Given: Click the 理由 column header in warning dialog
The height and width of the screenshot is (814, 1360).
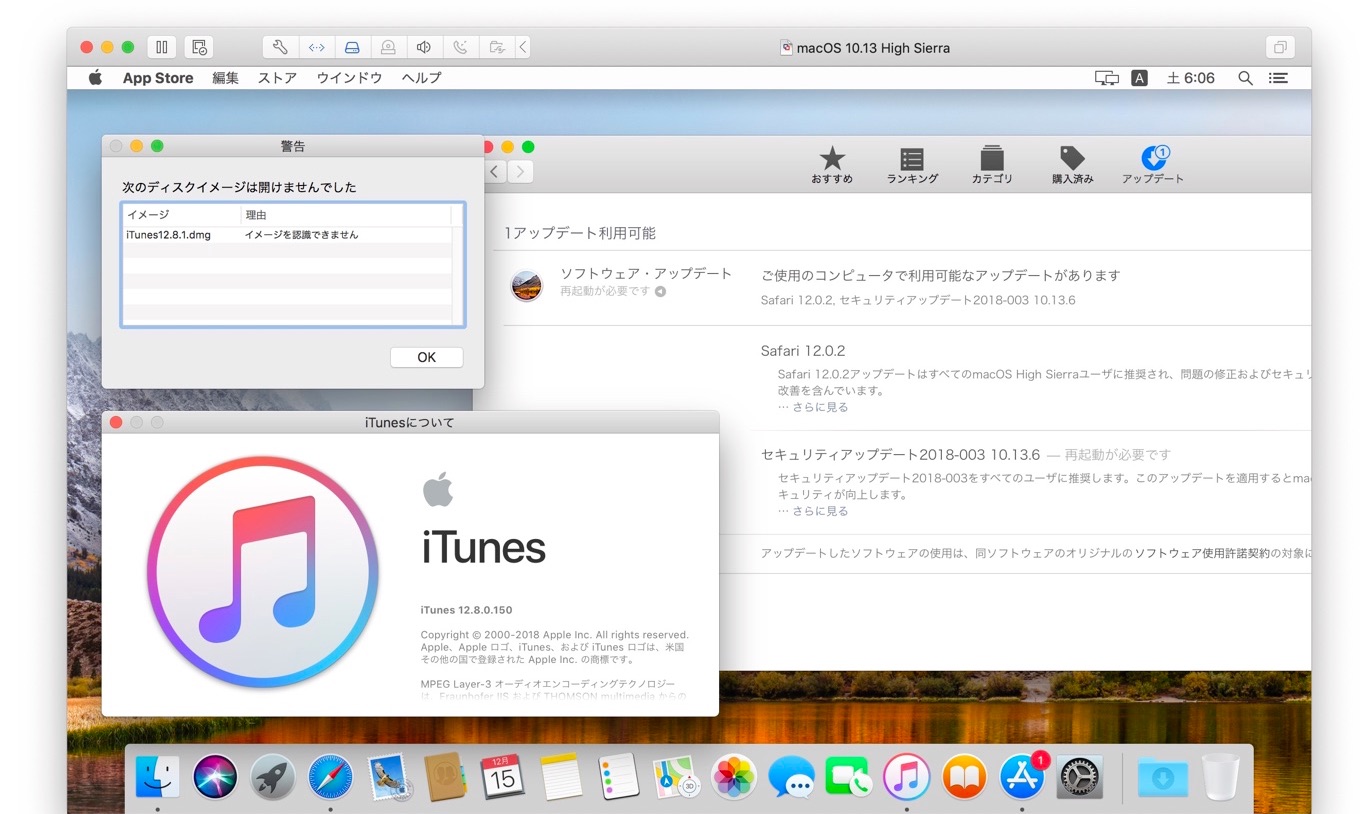Looking at the screenshot, I should (x=346, y=215).
